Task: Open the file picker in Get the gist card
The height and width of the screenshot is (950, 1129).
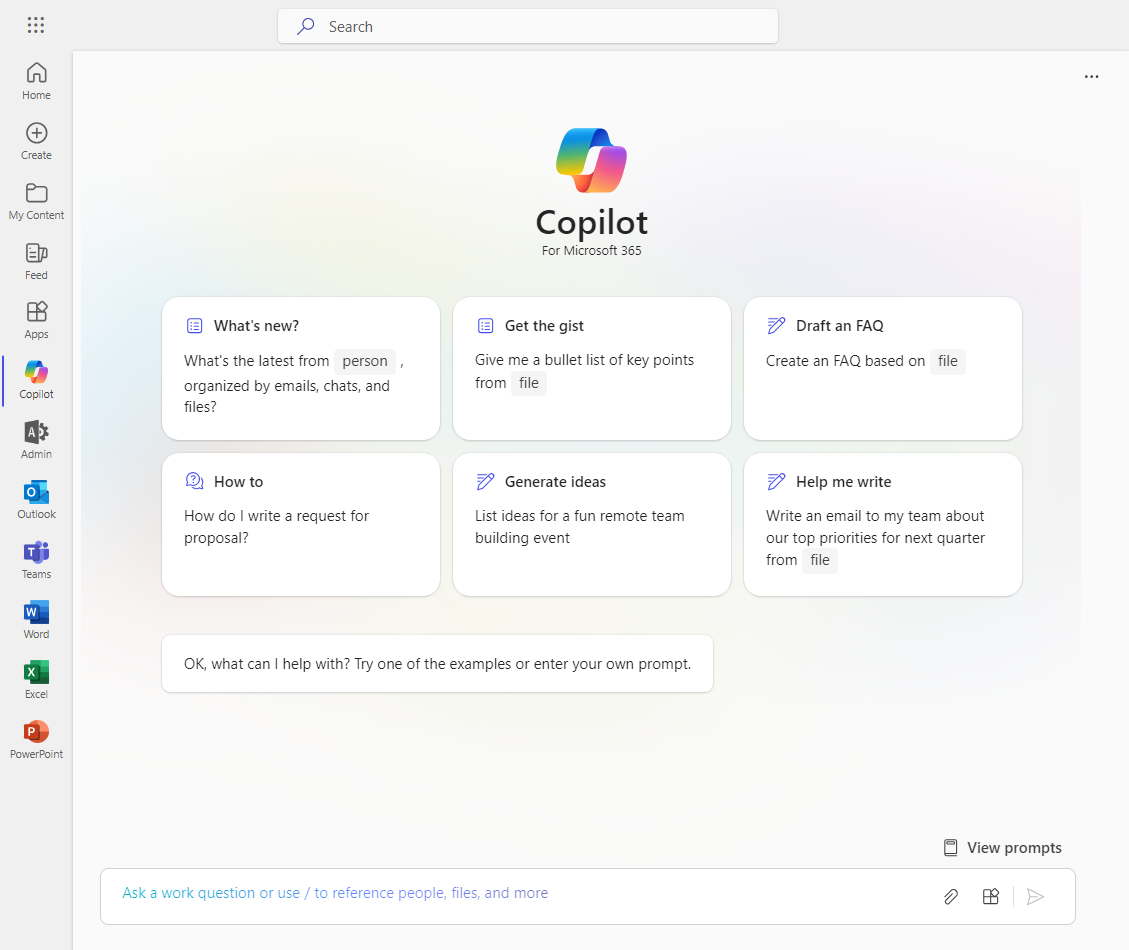Action: [529, 383]
